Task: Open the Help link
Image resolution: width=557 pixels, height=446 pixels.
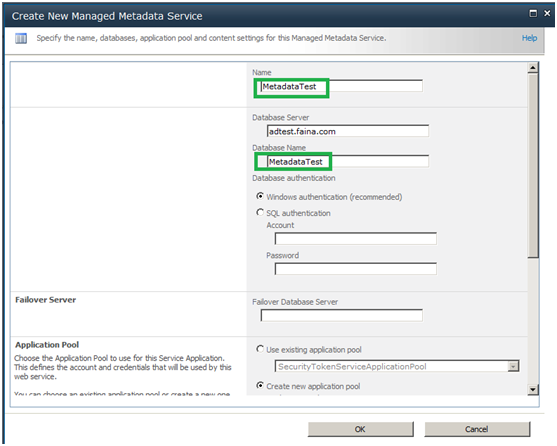Action: (x=529, y=38)
